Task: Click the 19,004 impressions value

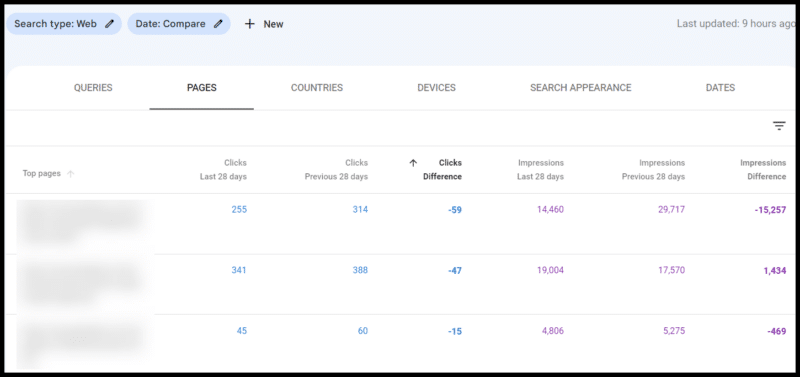Action: click(x=550, y=270)
